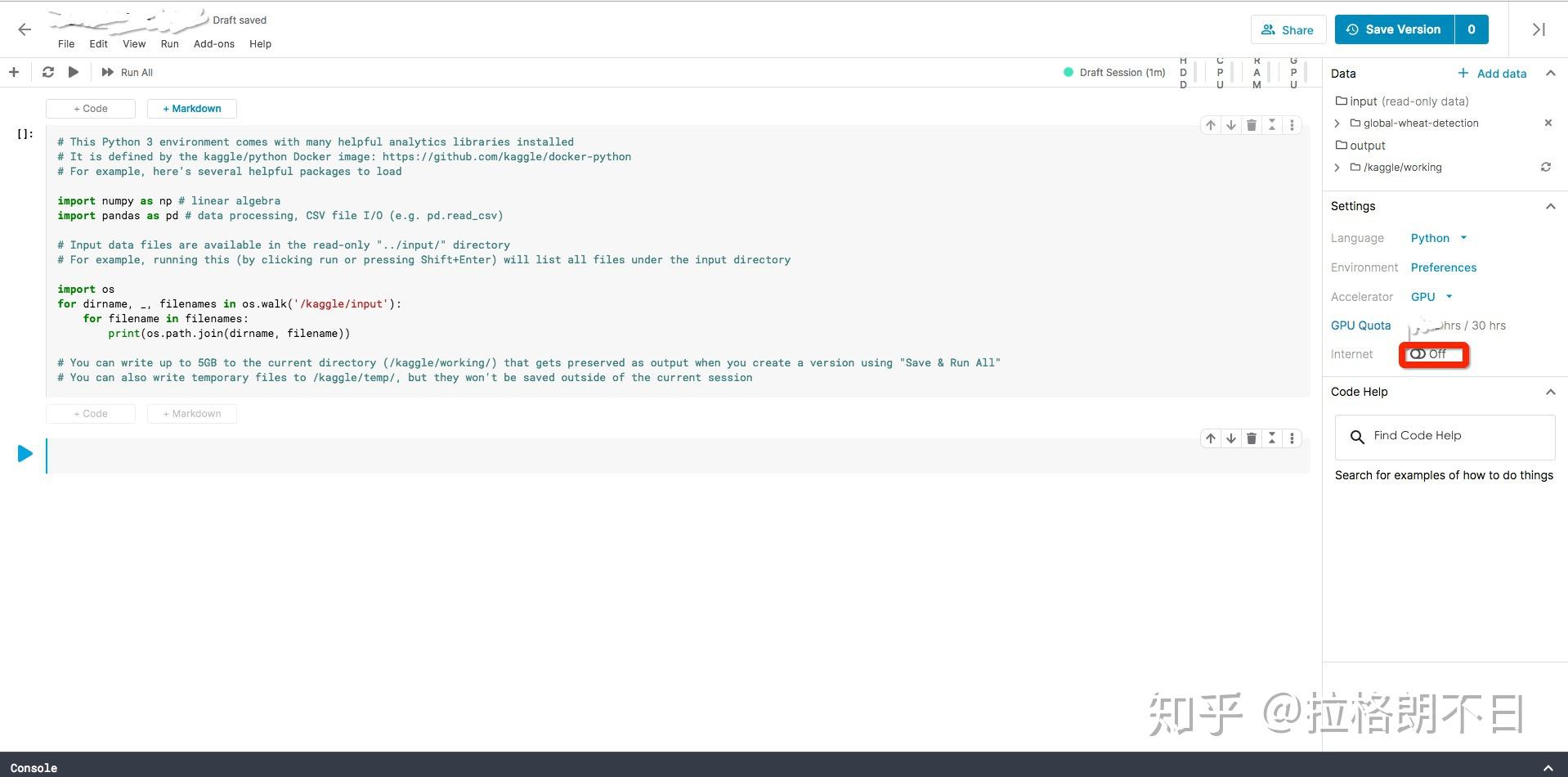This screenshot has height=777, width=1568.
Task: Restart the session via the refresh icon
Action: (x=48, y=72)
